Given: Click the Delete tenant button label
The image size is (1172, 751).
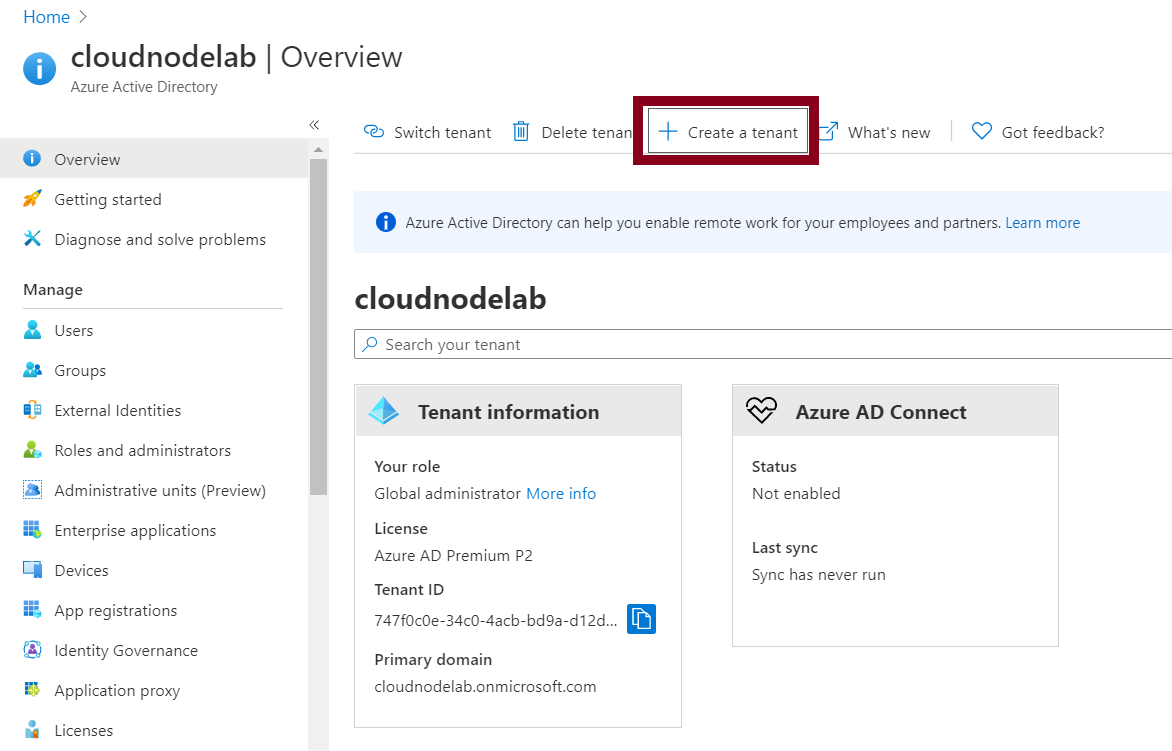Looking at the screenshot, I should [587, 132].
